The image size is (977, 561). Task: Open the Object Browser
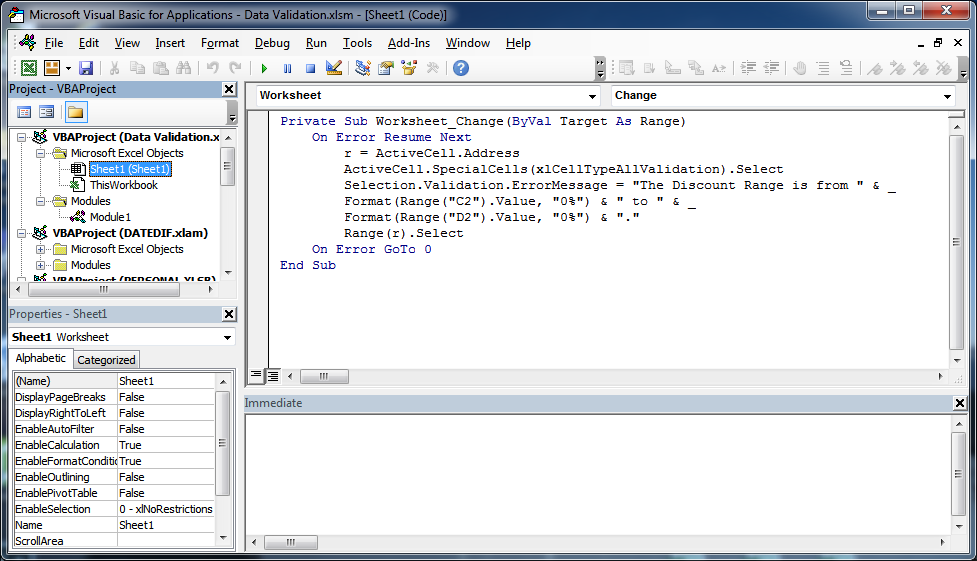tap(409, 68)
